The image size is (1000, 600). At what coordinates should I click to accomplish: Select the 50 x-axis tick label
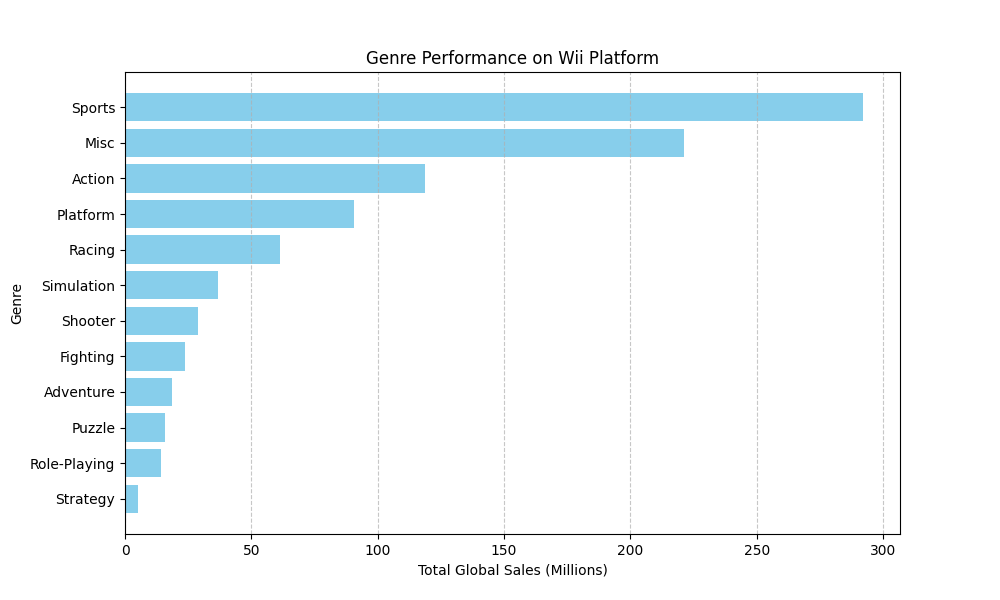click(x=251, y=548)
